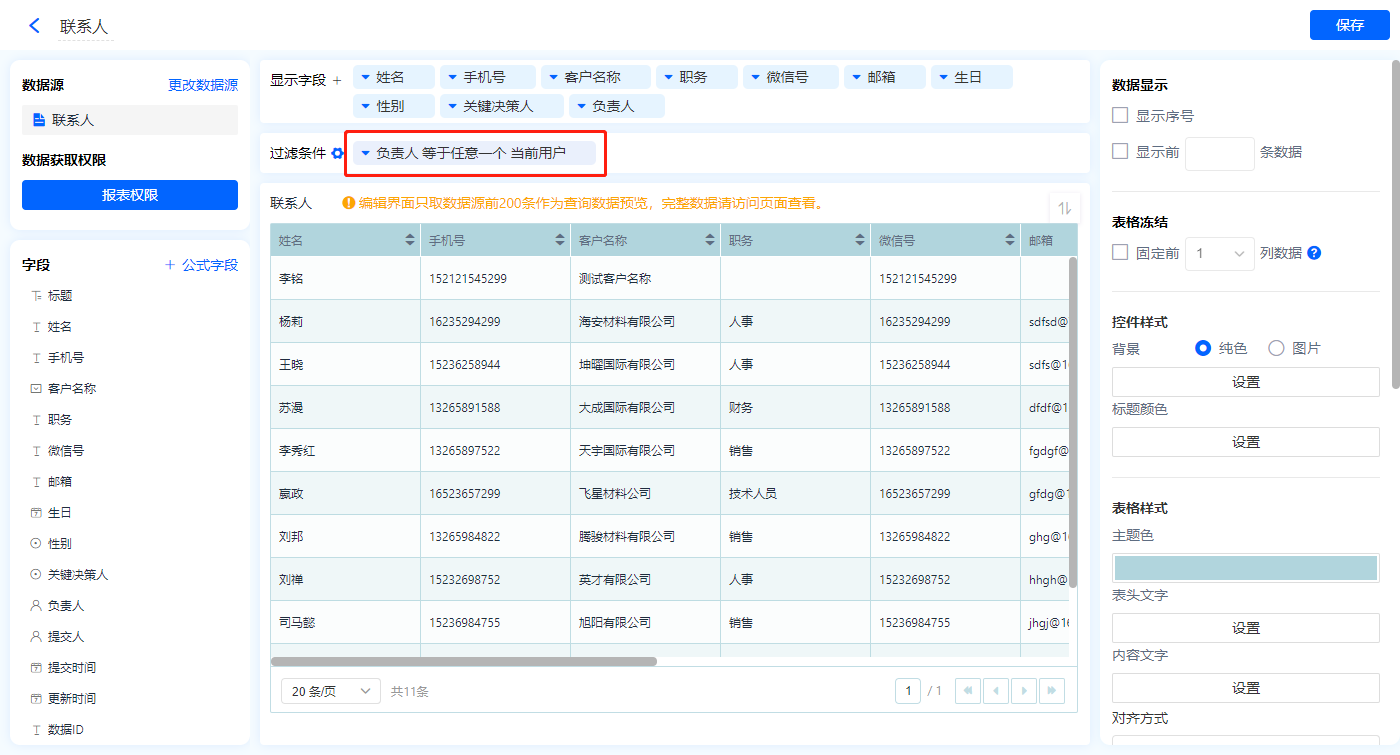The image size is (1400, 755).
Task: Sort by the 姓名 column sort arrows
Action: click(x=410, y=240)
